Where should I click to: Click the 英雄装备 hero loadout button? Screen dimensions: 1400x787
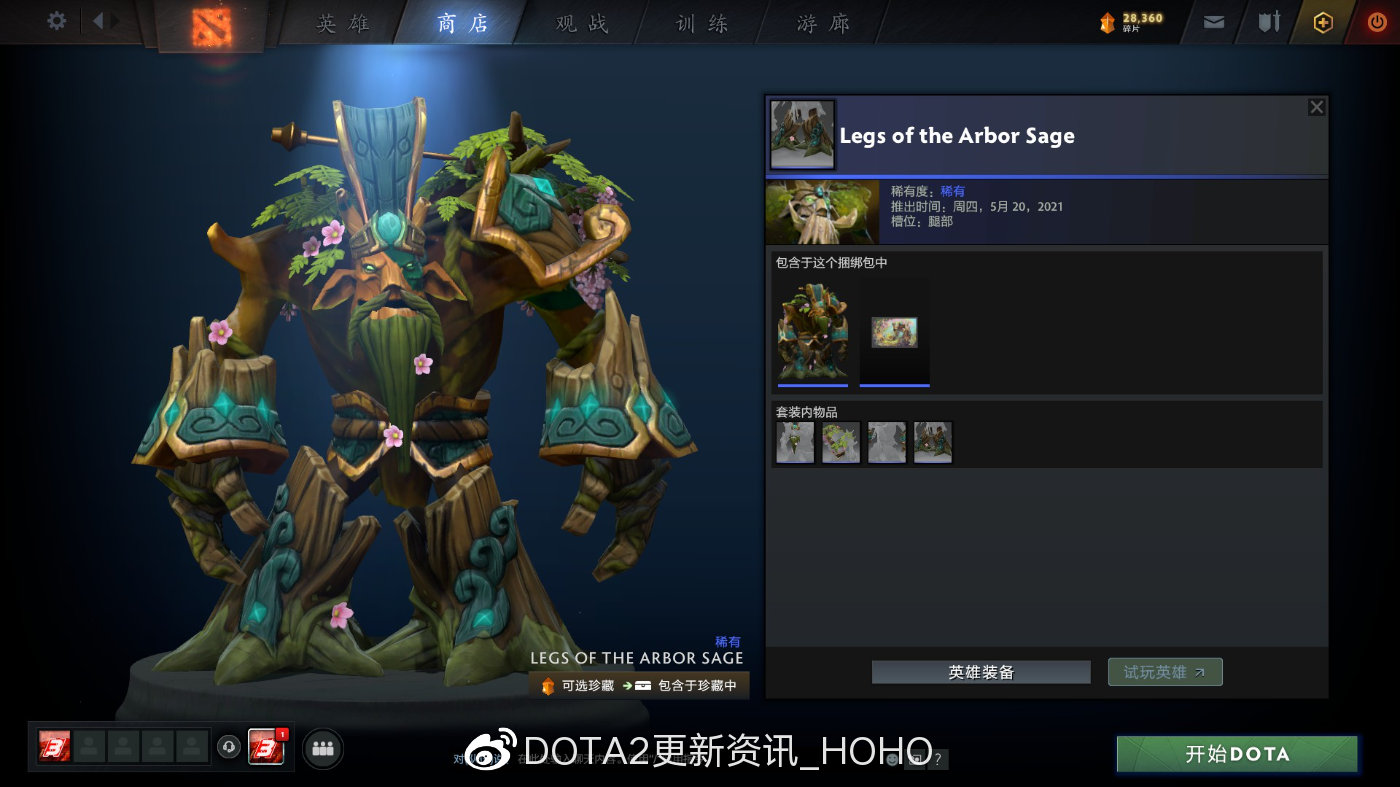pyautogui.click(x=981, y=672)
